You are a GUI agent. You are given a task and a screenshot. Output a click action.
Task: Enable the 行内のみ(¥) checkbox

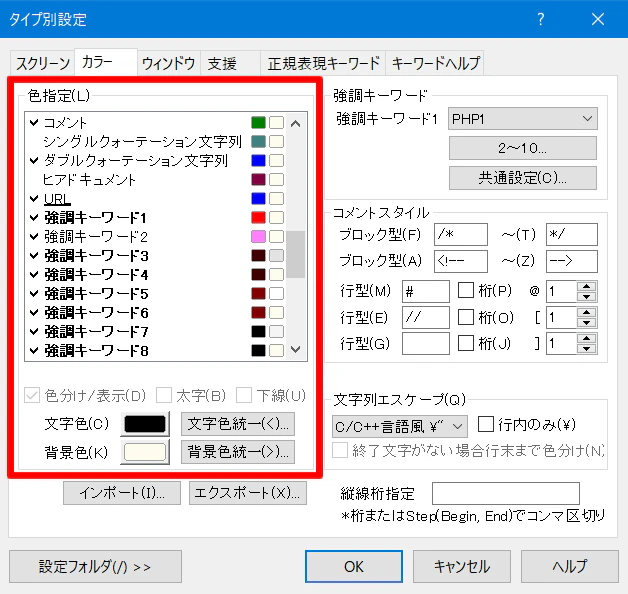coord(486,424)
